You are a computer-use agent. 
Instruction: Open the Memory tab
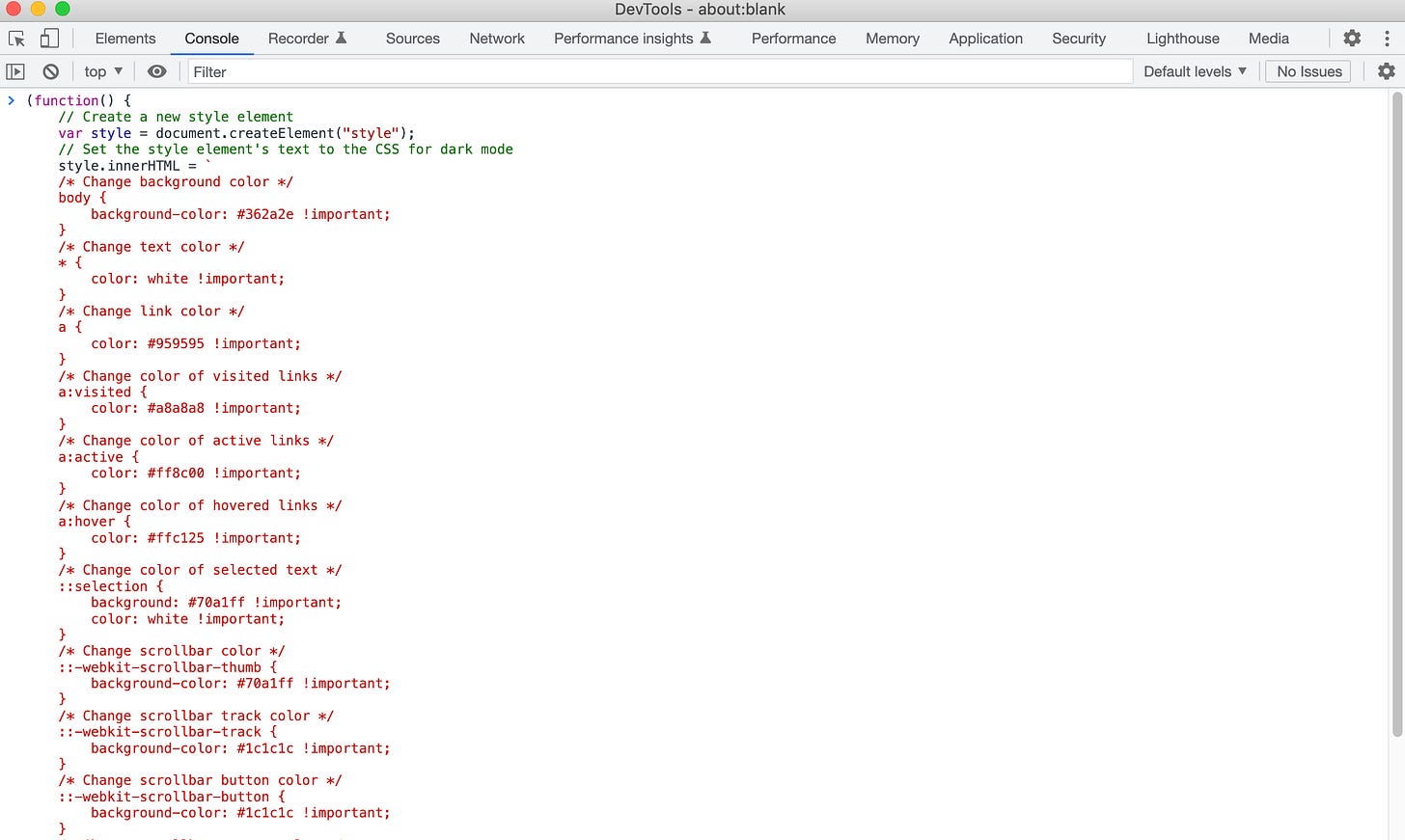coord(893,39)
